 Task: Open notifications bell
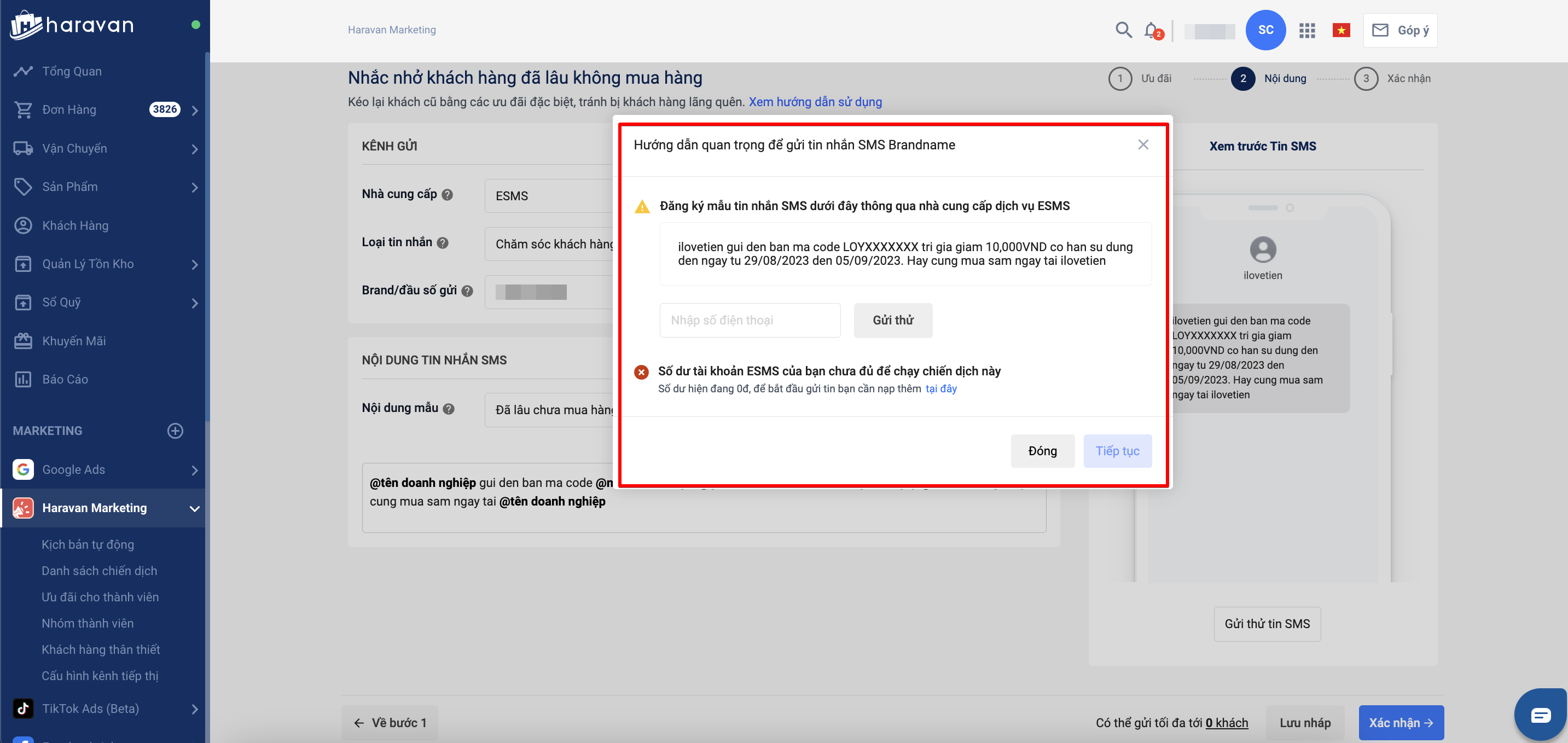[x=1152, y=30]
